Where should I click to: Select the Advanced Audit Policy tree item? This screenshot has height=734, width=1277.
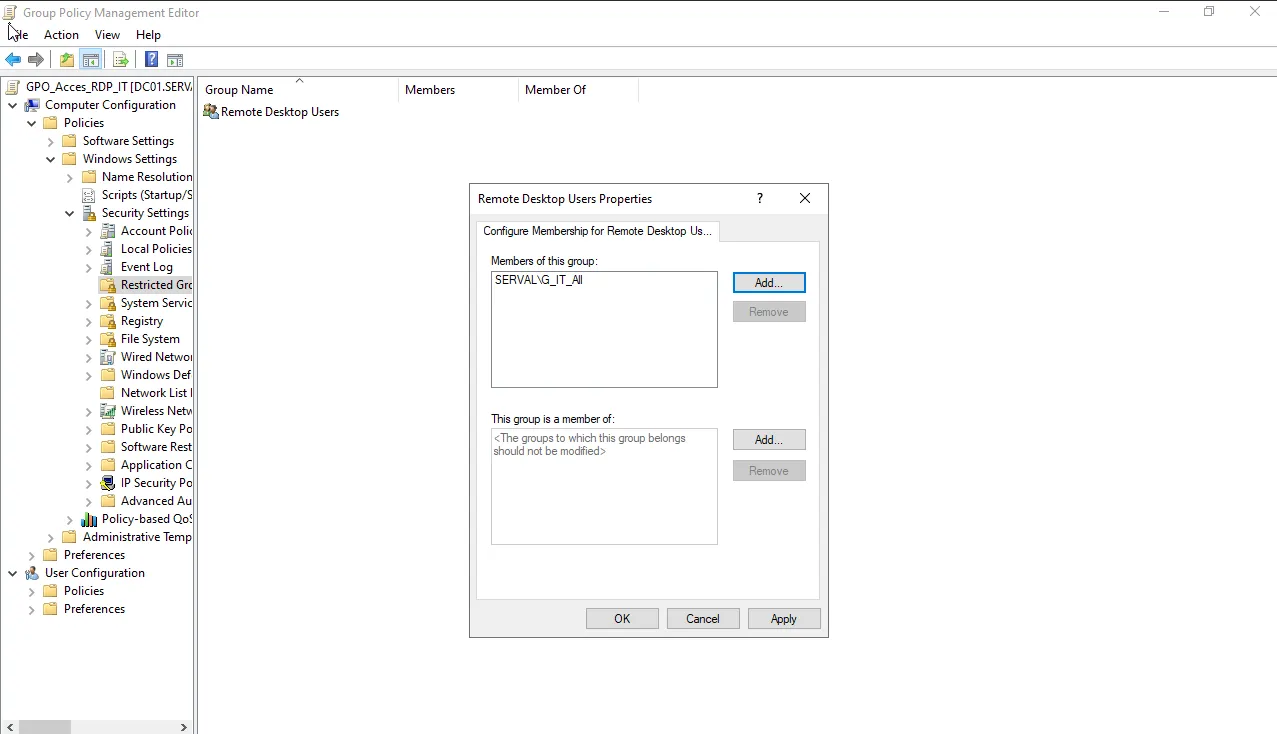147,501
